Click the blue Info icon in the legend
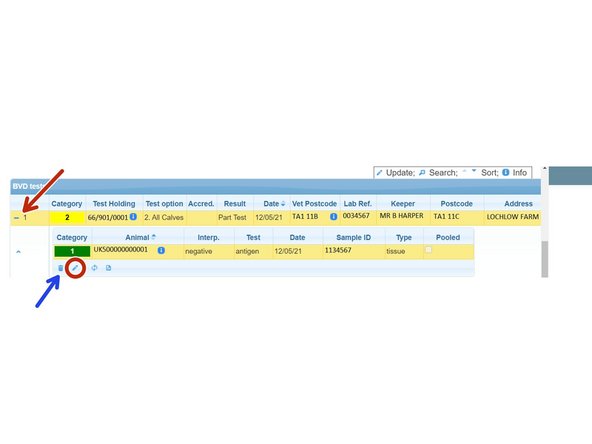 pyautogui.click(x=506, y=173)
